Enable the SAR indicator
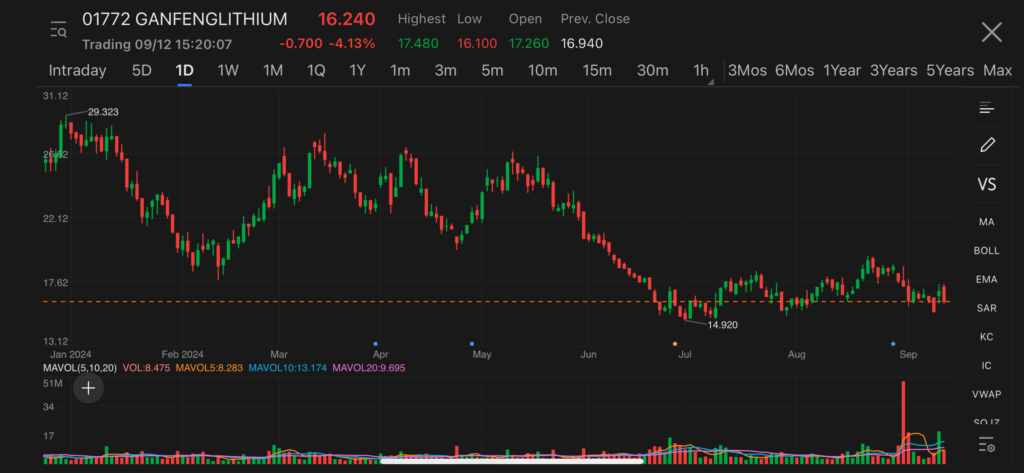The image size is (1024, 473). (x=987, y=308)
